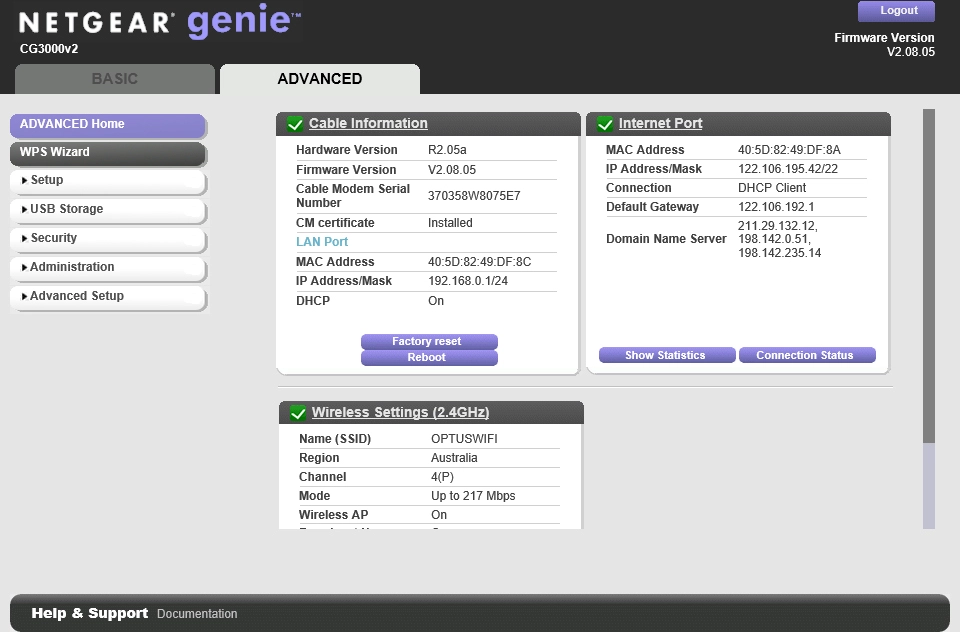This screenshot has width=960, height=632.
Task: Click the Default Gateway value 122.106.192.1
Action: (x=776, y=207)
